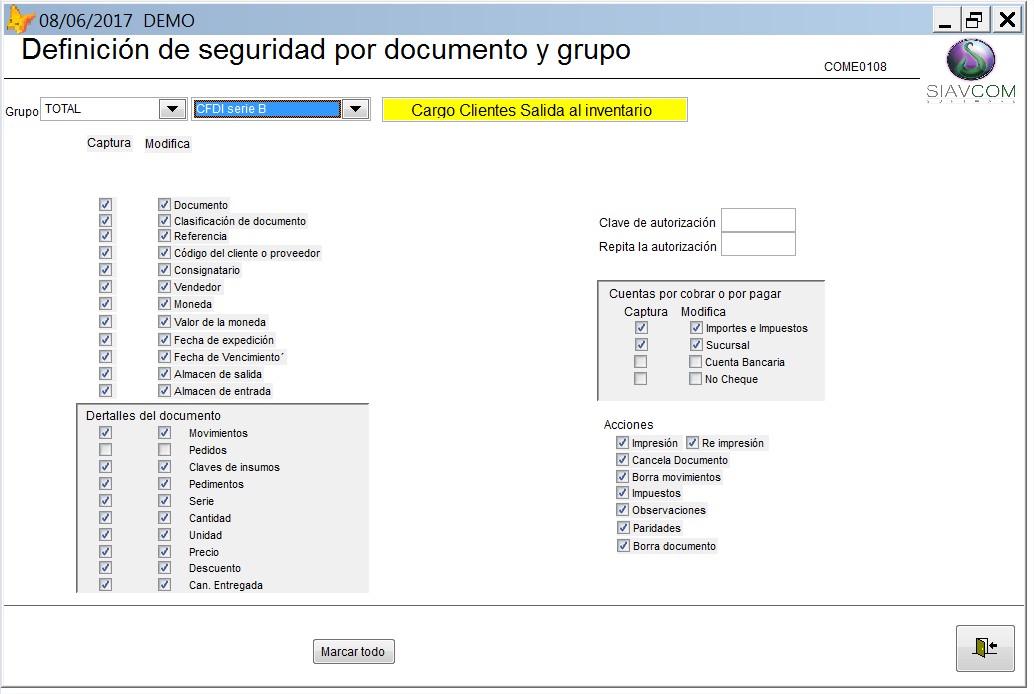Click the SIAVCOM logo
This screenshot has height=694, width=1034.
coord(971,70)
